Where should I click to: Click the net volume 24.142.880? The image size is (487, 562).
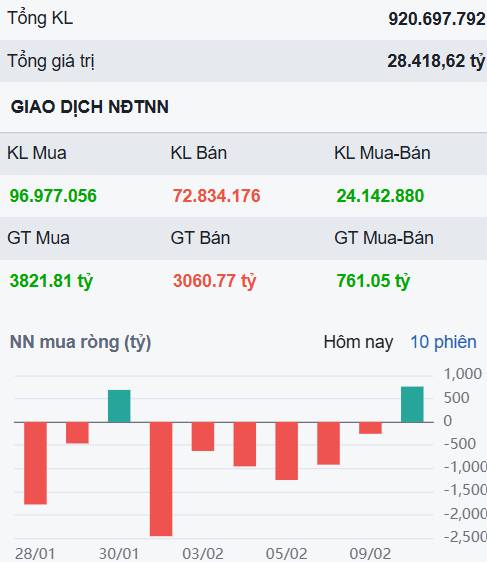click(x=380, y=196)
